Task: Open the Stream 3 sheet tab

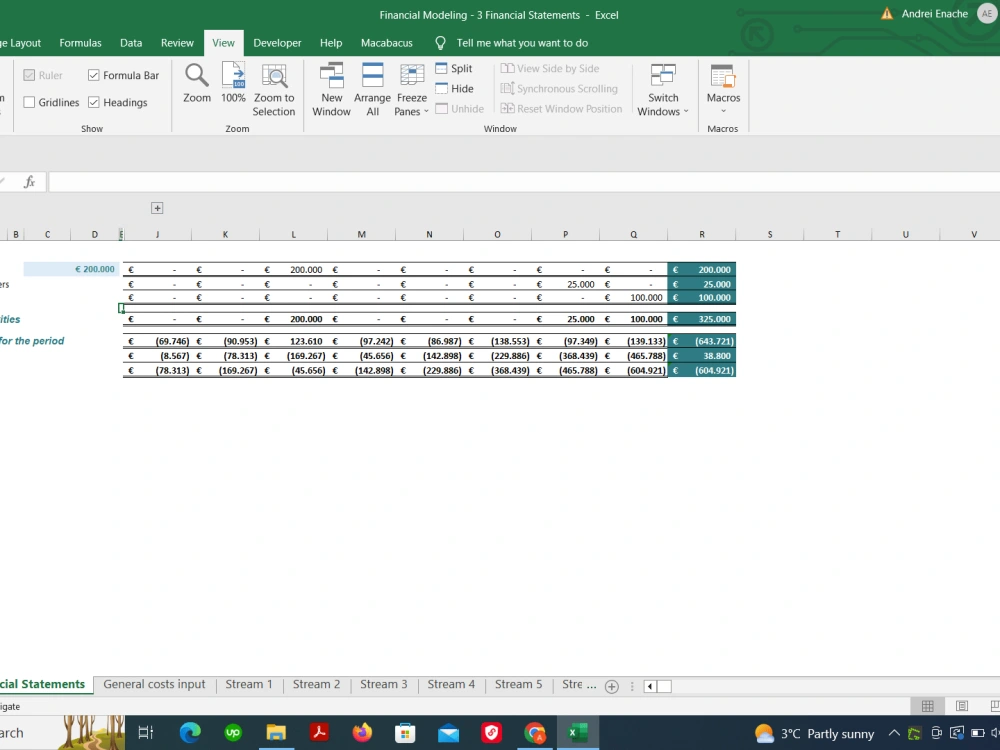Action: point(384,684)
